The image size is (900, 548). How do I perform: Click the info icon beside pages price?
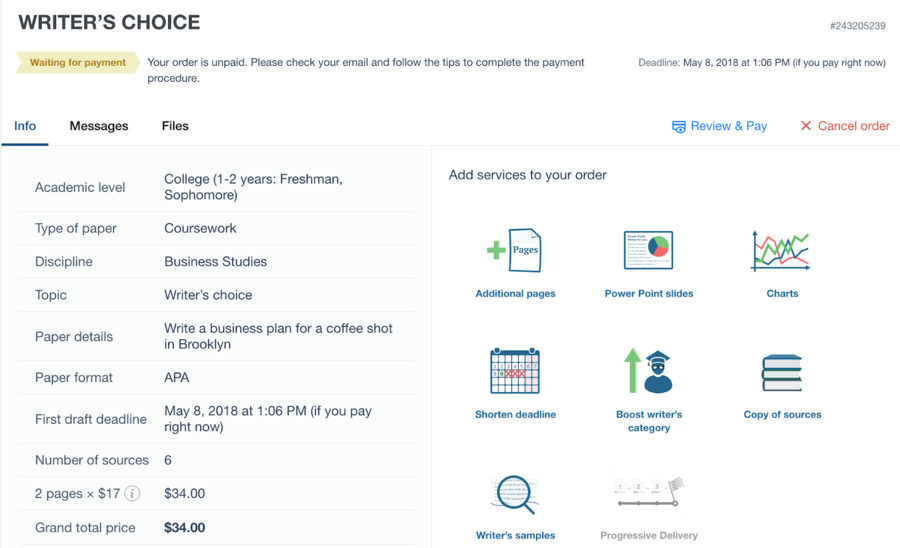(x=132, y=493)
